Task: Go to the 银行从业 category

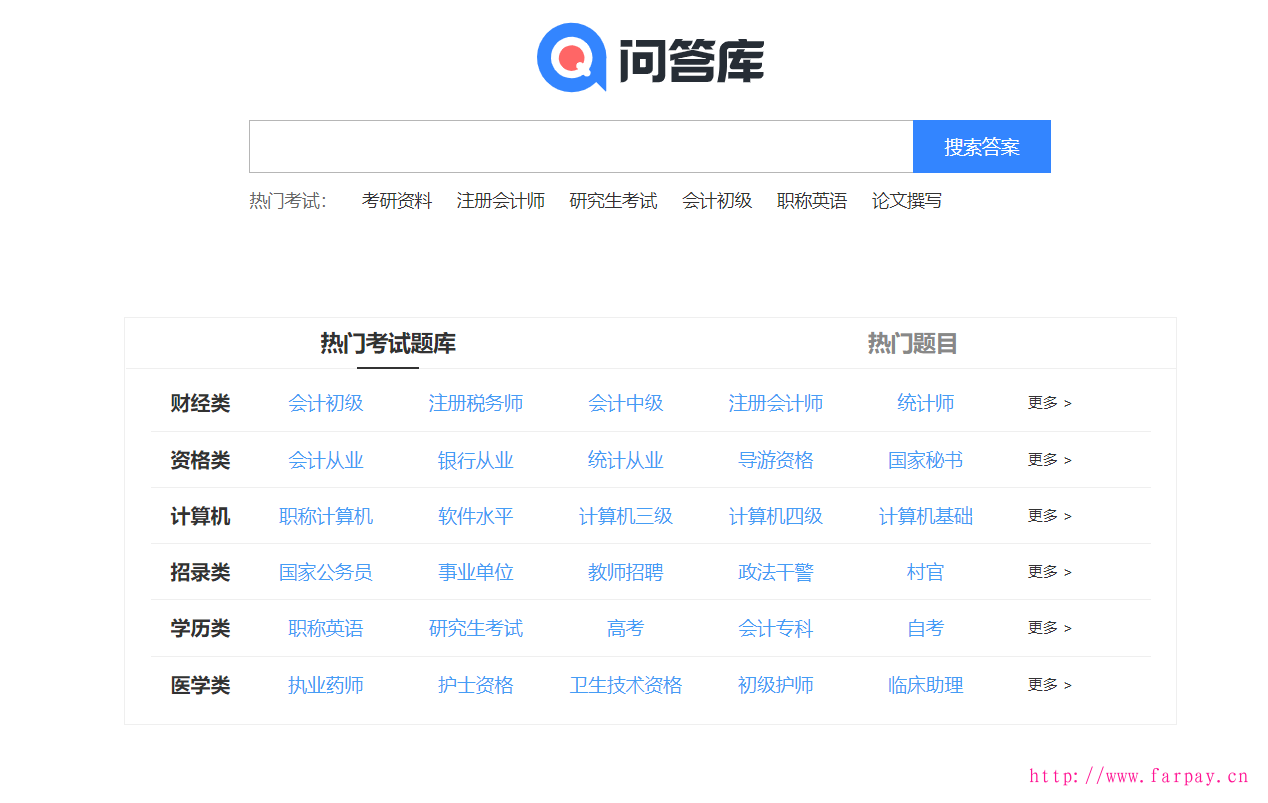Action: point(476,460)
